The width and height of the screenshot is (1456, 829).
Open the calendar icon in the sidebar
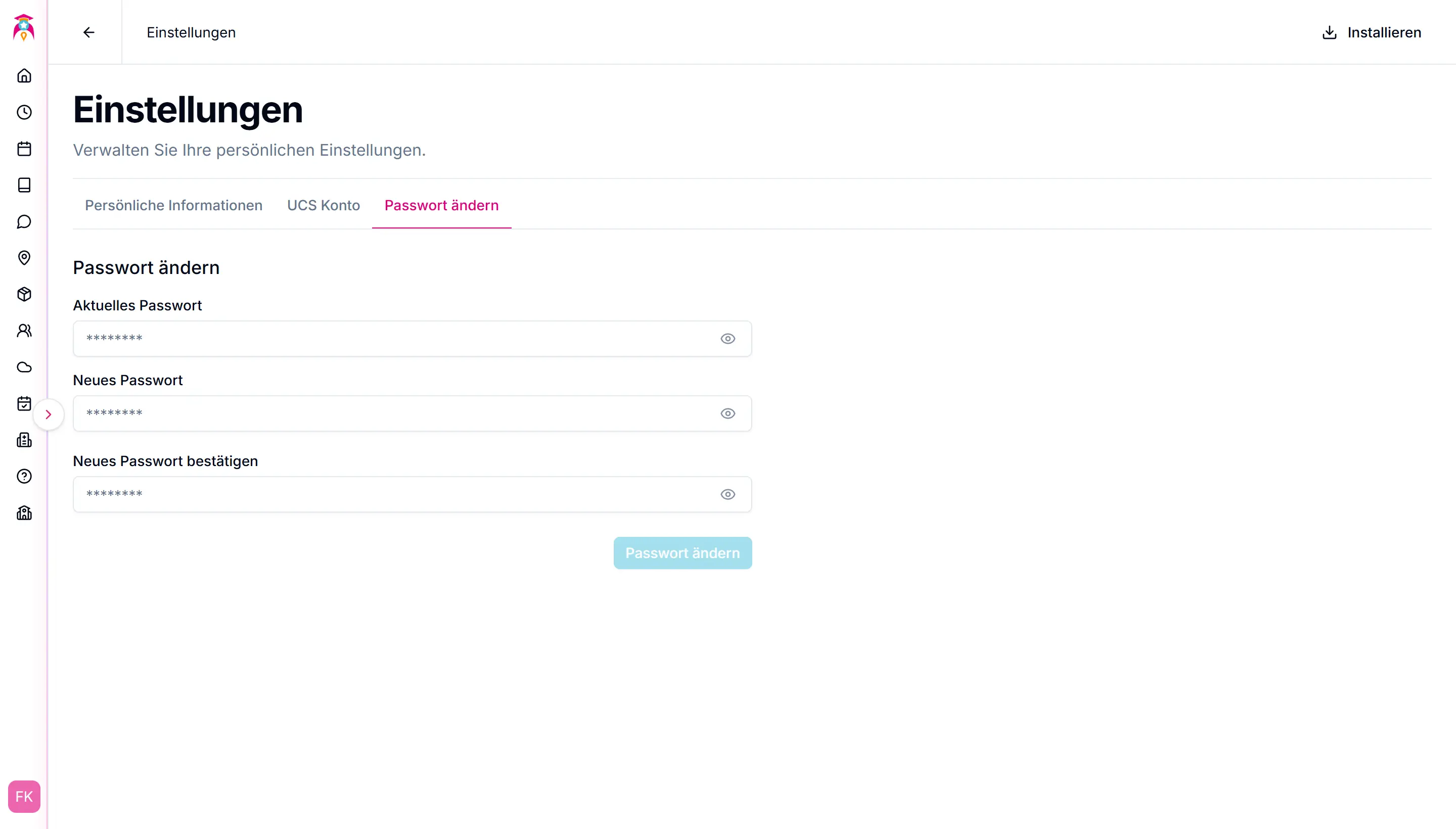pyautogui.click(x=24, y=149)
